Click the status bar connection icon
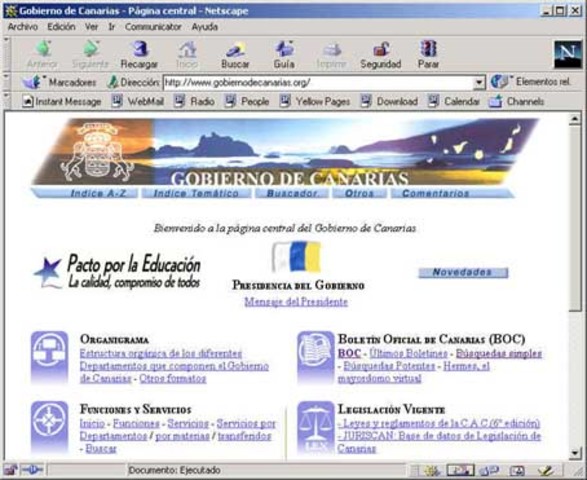Image resolution: width=587 pixels, height=480 pixels. 32,470
